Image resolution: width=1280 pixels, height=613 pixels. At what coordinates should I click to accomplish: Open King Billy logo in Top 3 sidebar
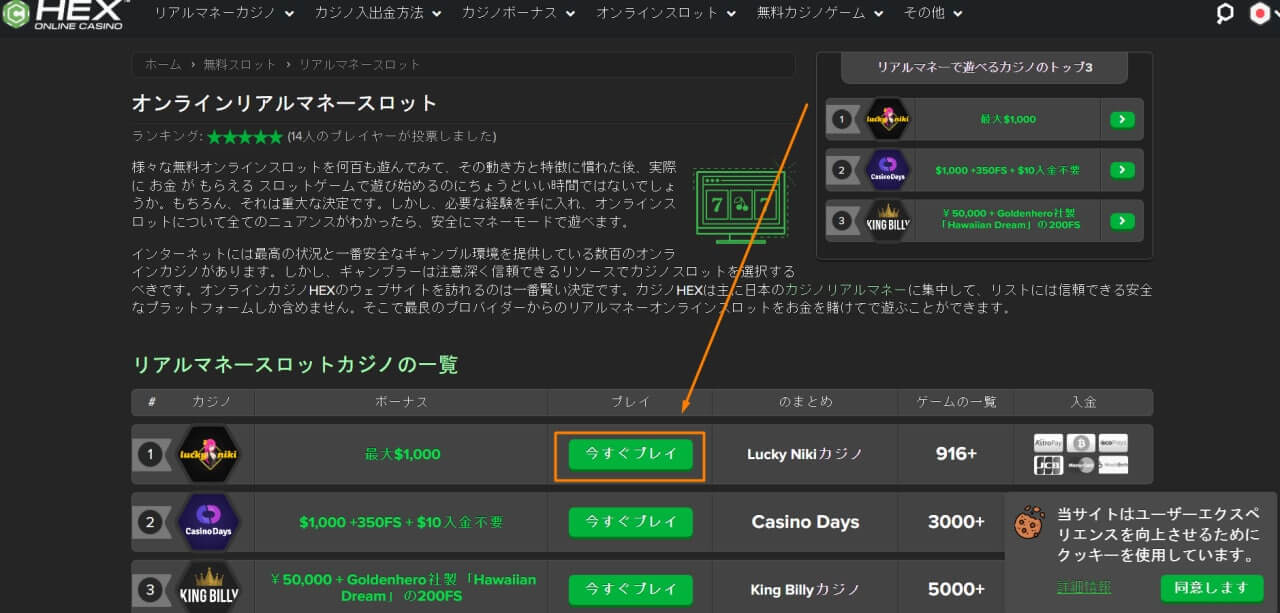(x=886, y=221)
